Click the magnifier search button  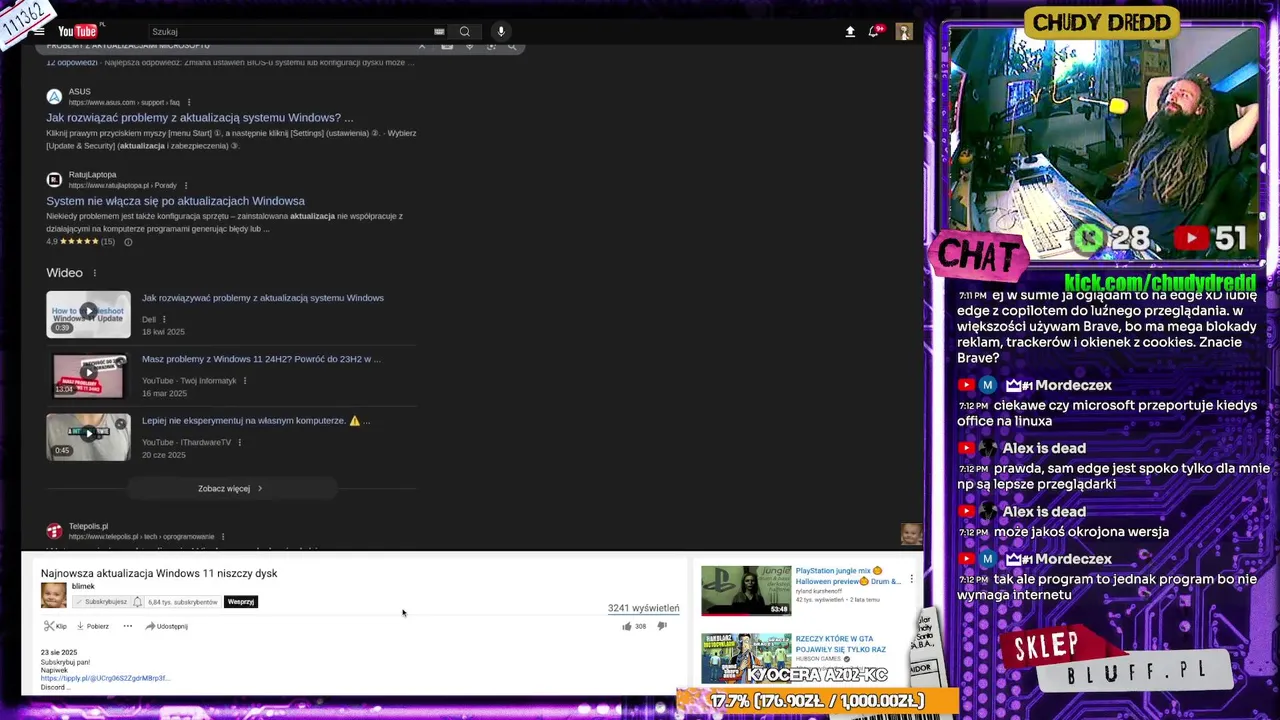pos(465,31)
